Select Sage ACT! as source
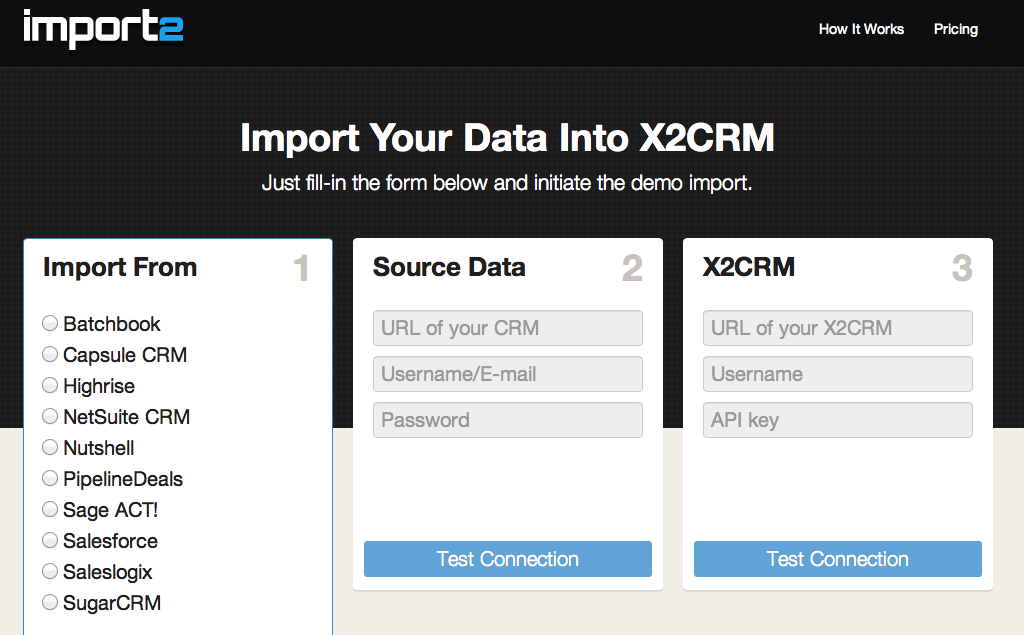 click(50, 510)
